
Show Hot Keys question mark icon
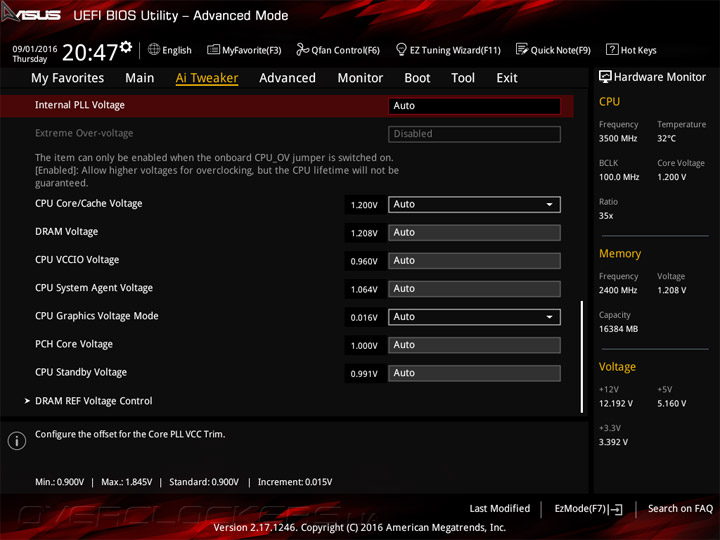pyautogui.click(x=612, y=49)
